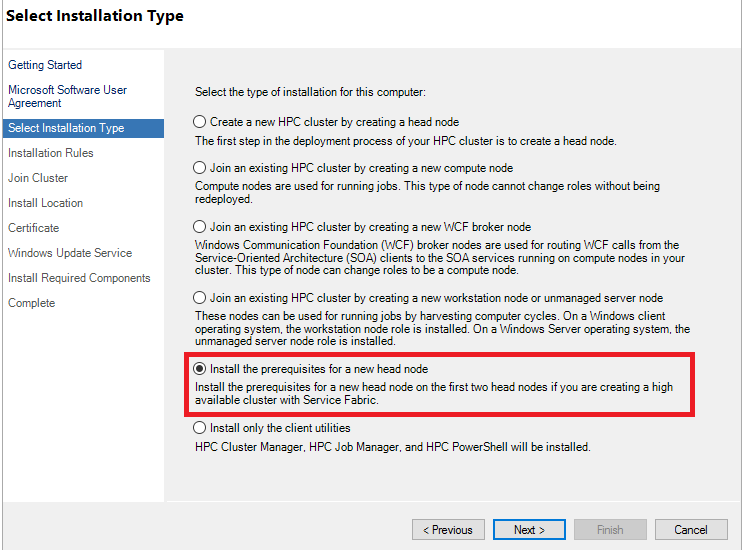Select Join Cluster step in sidebar
Viewport: 744px width, 550px height.
coord(38,178)
